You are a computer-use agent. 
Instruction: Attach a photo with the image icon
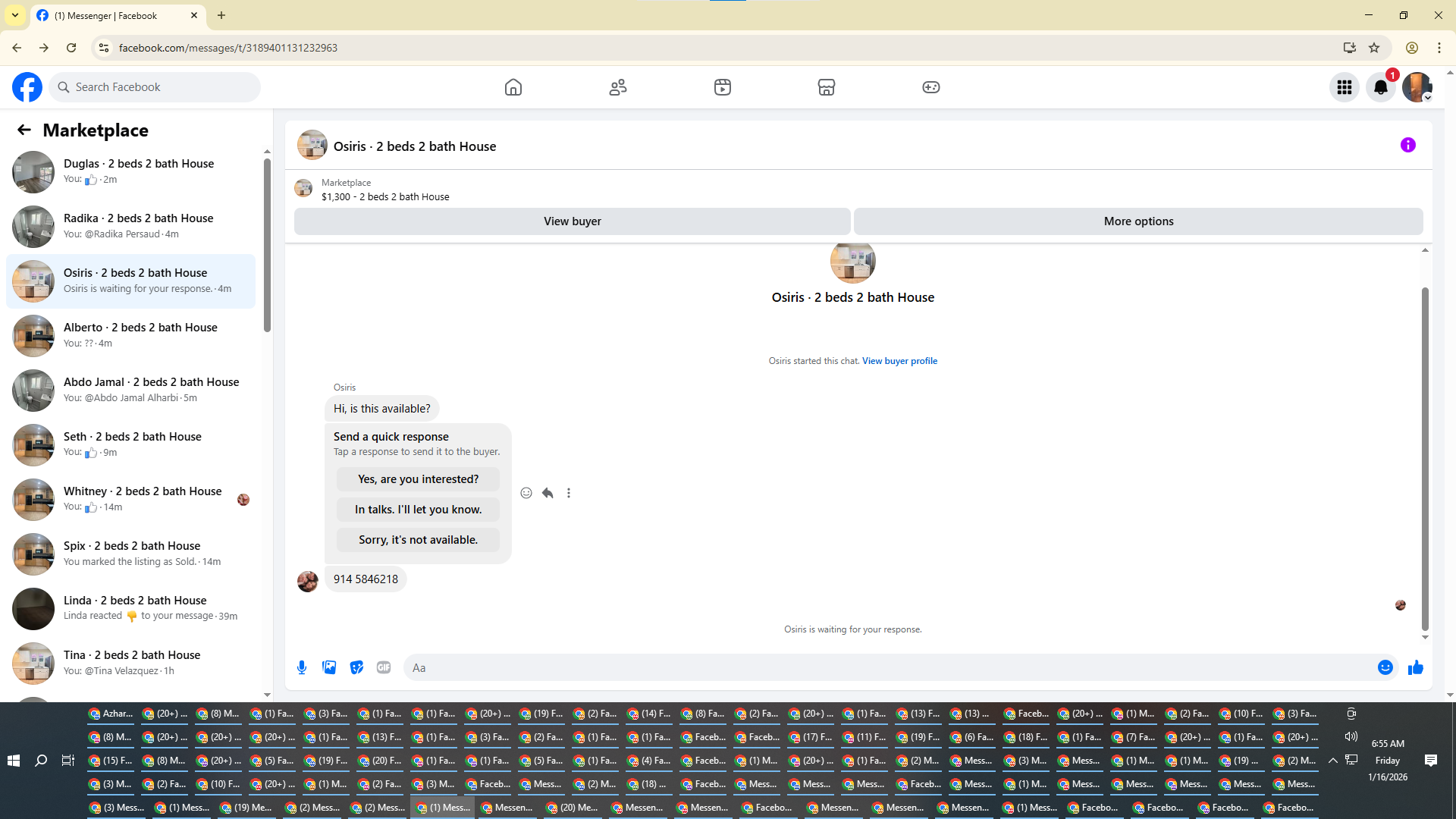coord(329,667)
